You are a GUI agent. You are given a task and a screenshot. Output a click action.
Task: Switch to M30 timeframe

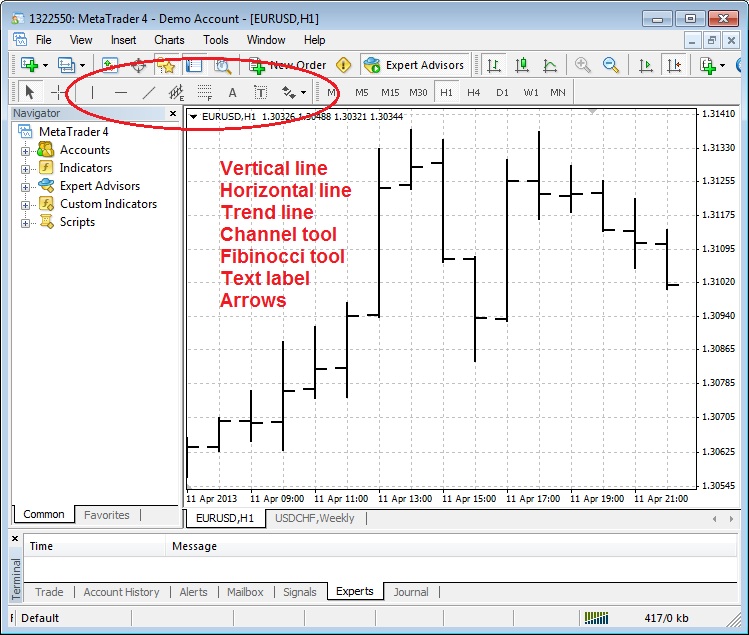(x=418, y=93)
